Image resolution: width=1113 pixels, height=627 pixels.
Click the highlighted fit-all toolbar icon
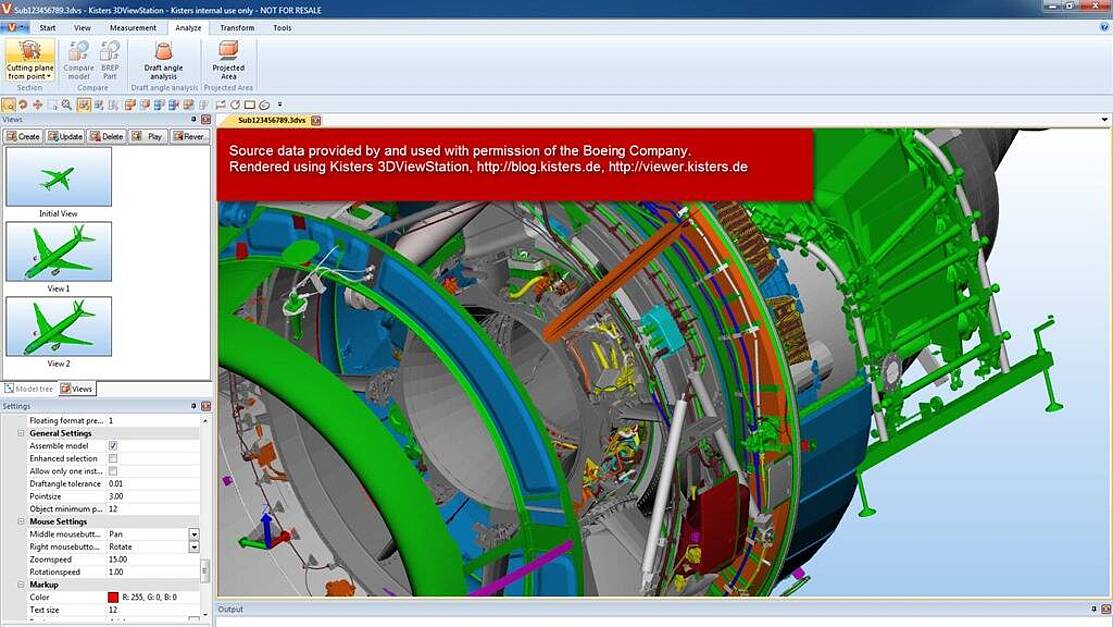84,105
